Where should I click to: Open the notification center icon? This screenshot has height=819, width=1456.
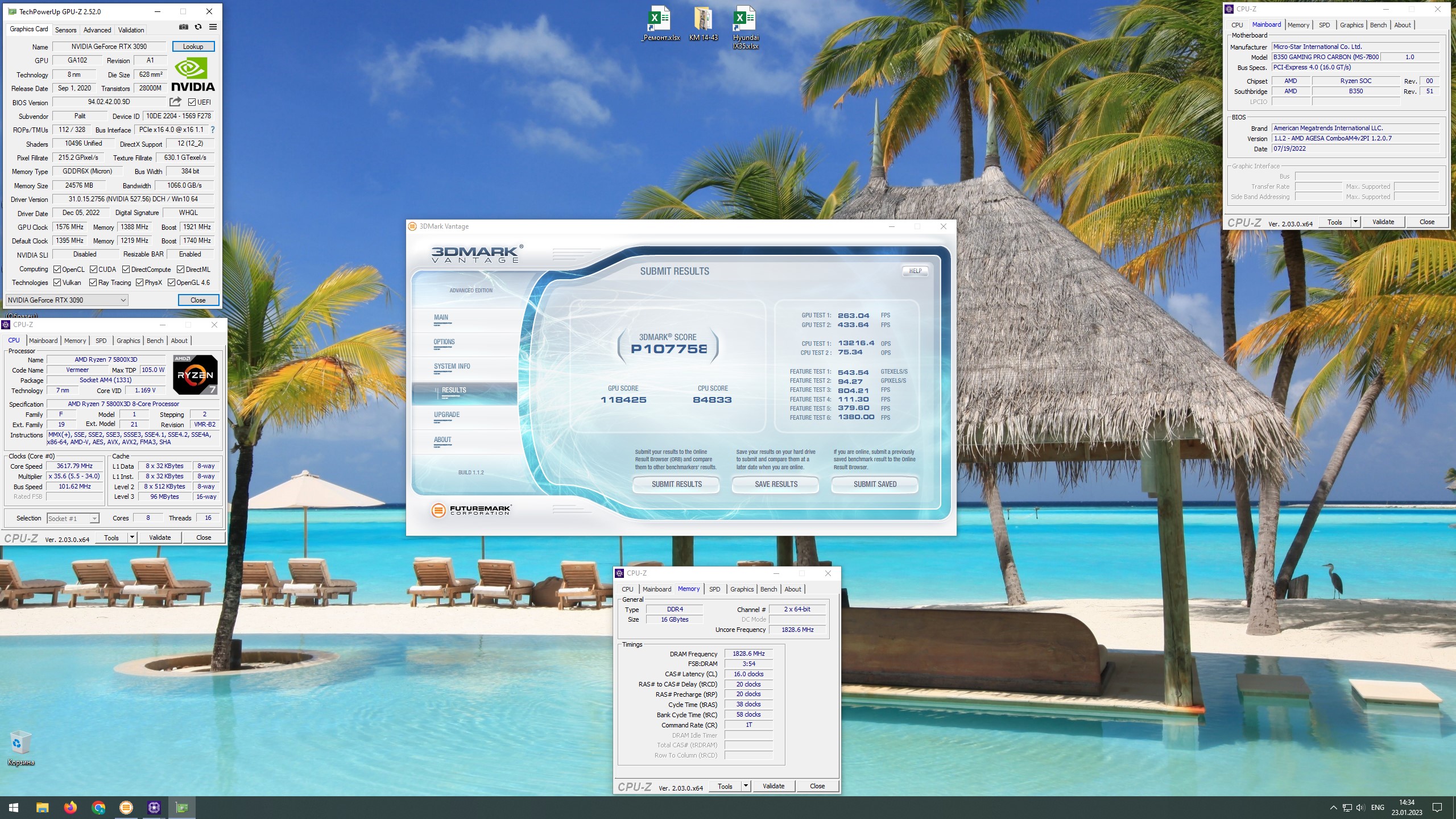click(x=1437, y=808)
